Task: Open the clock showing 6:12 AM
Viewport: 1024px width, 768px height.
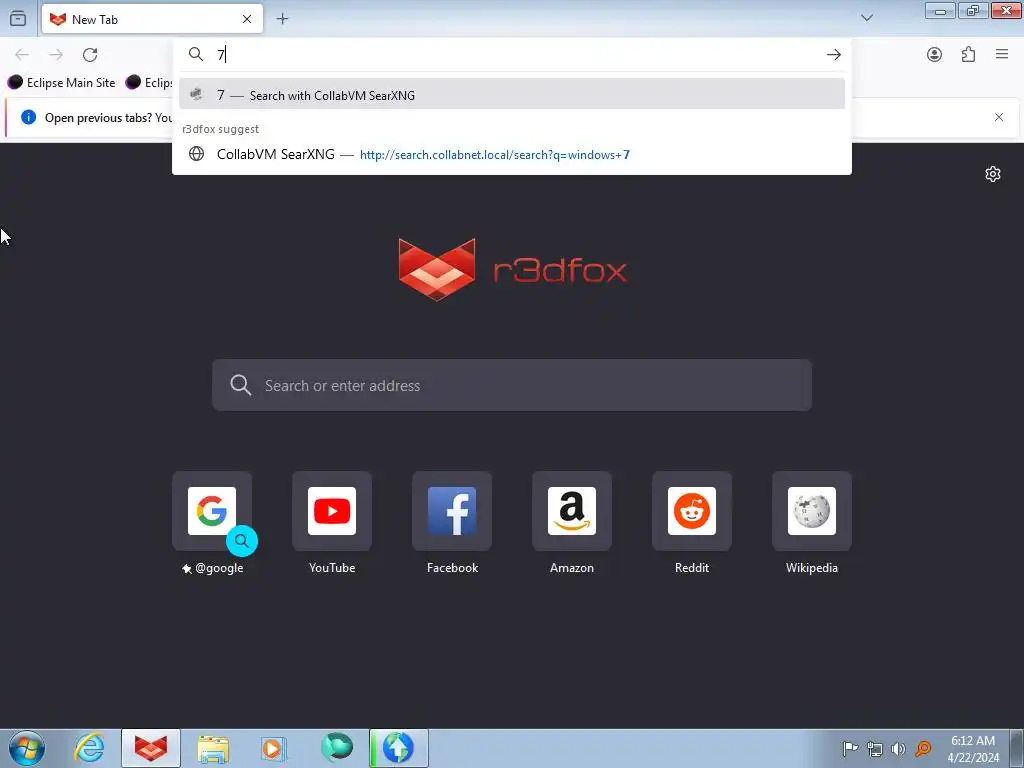Action: (x=973, y=748)
